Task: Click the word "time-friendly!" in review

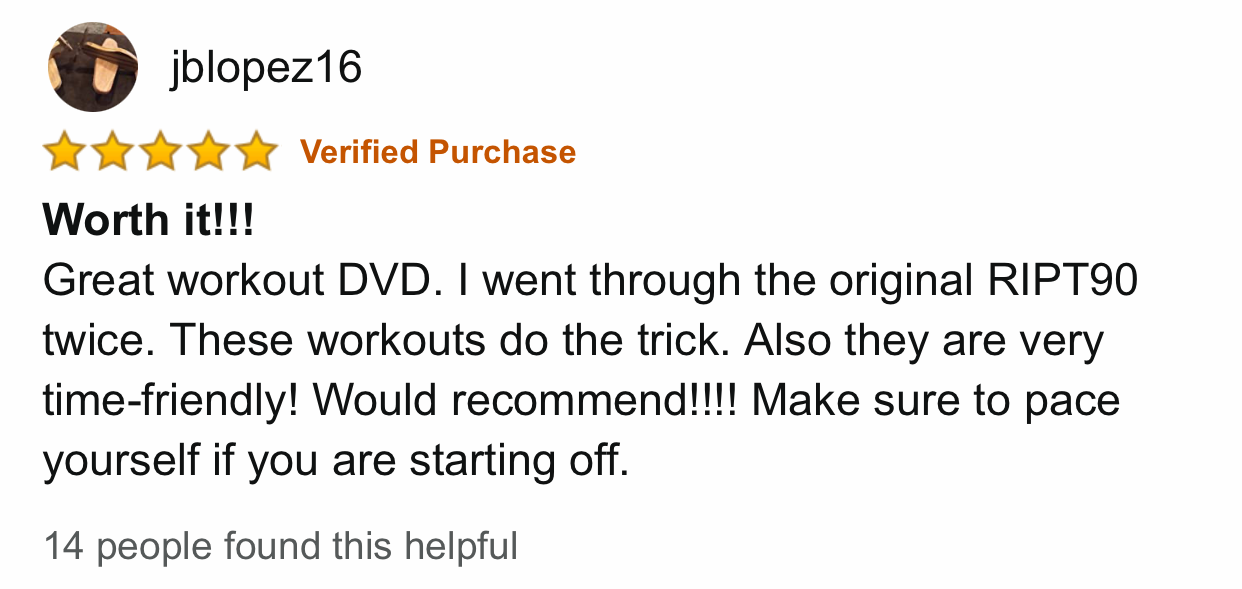Action: (171, 401)
